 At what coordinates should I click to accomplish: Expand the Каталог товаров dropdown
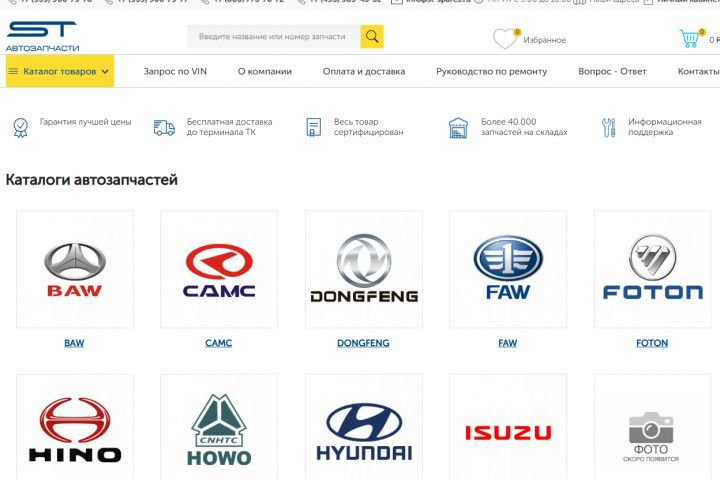(x=60, y=71)
